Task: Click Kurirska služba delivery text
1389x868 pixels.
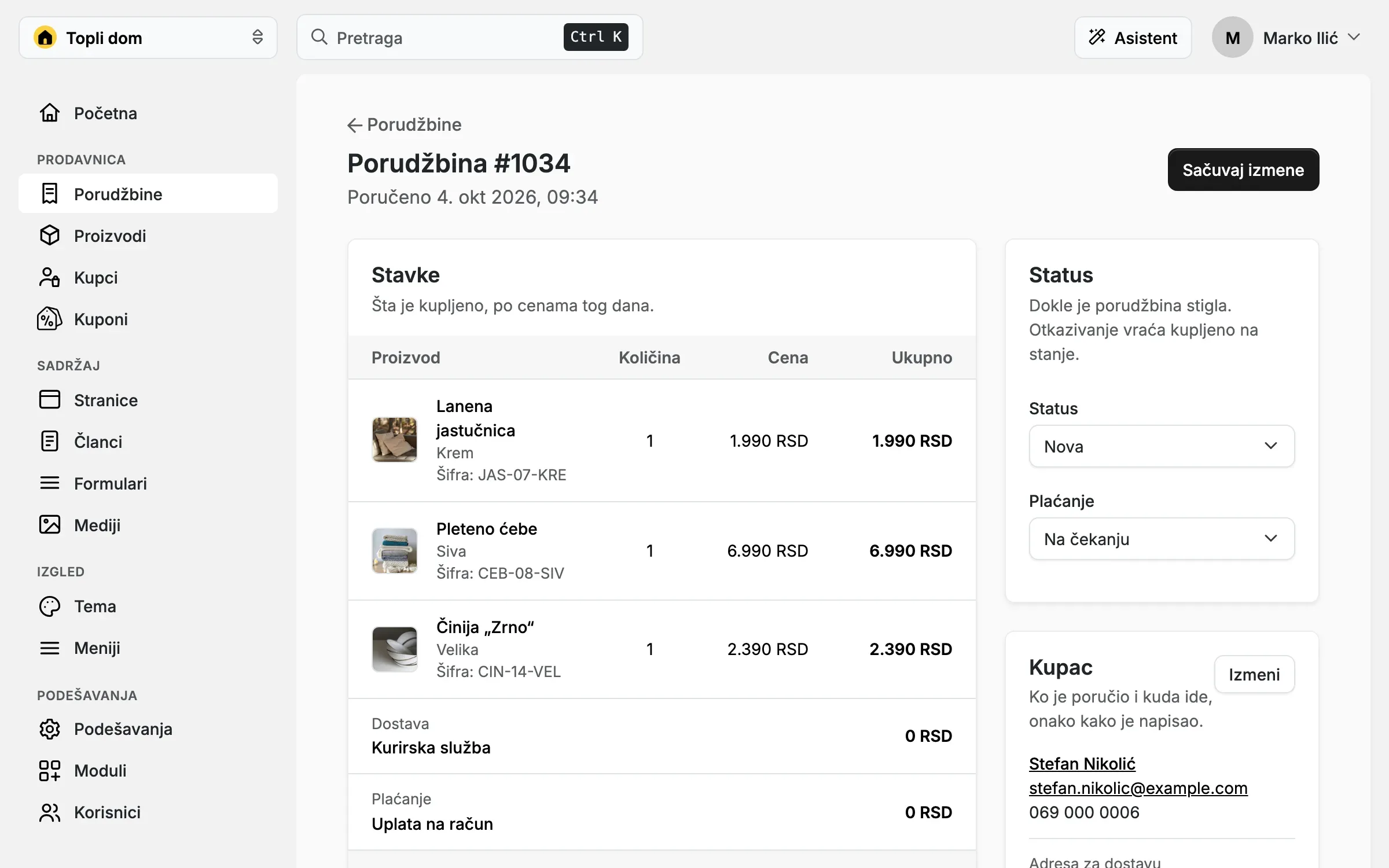Action: 431,747
